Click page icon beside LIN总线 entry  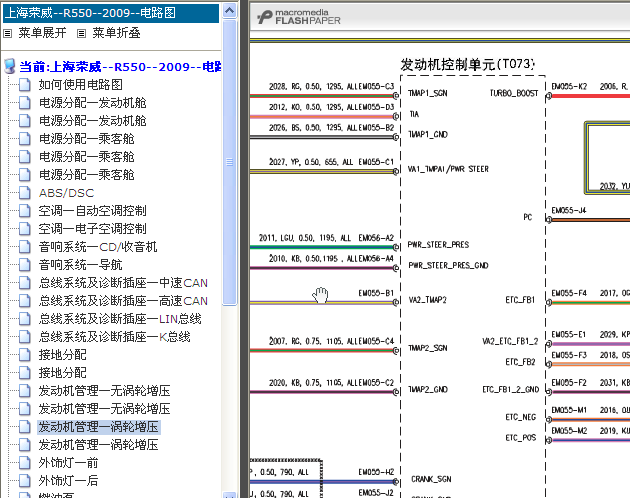click(25, 319)
